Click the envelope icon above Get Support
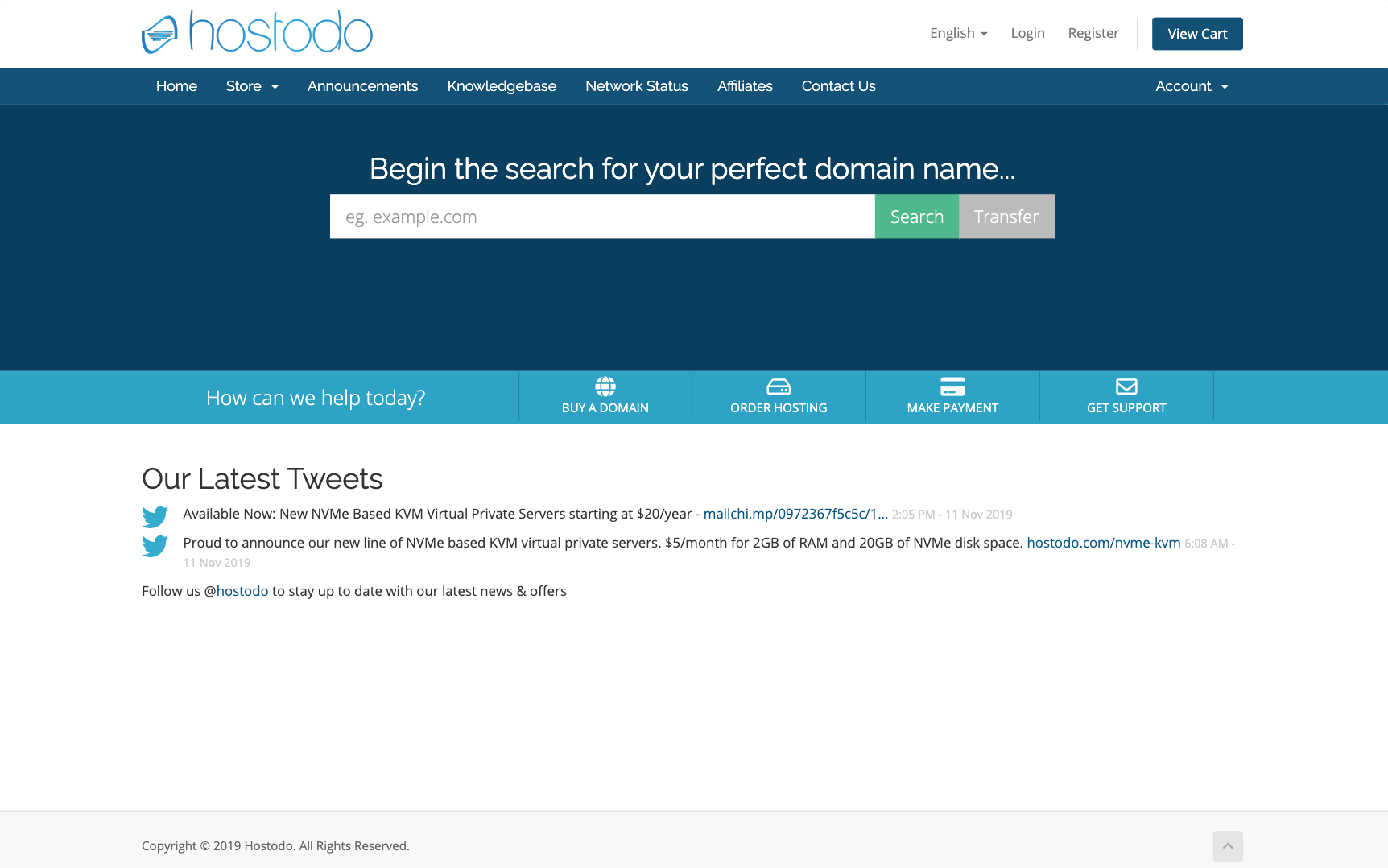 coord(1126,386)
